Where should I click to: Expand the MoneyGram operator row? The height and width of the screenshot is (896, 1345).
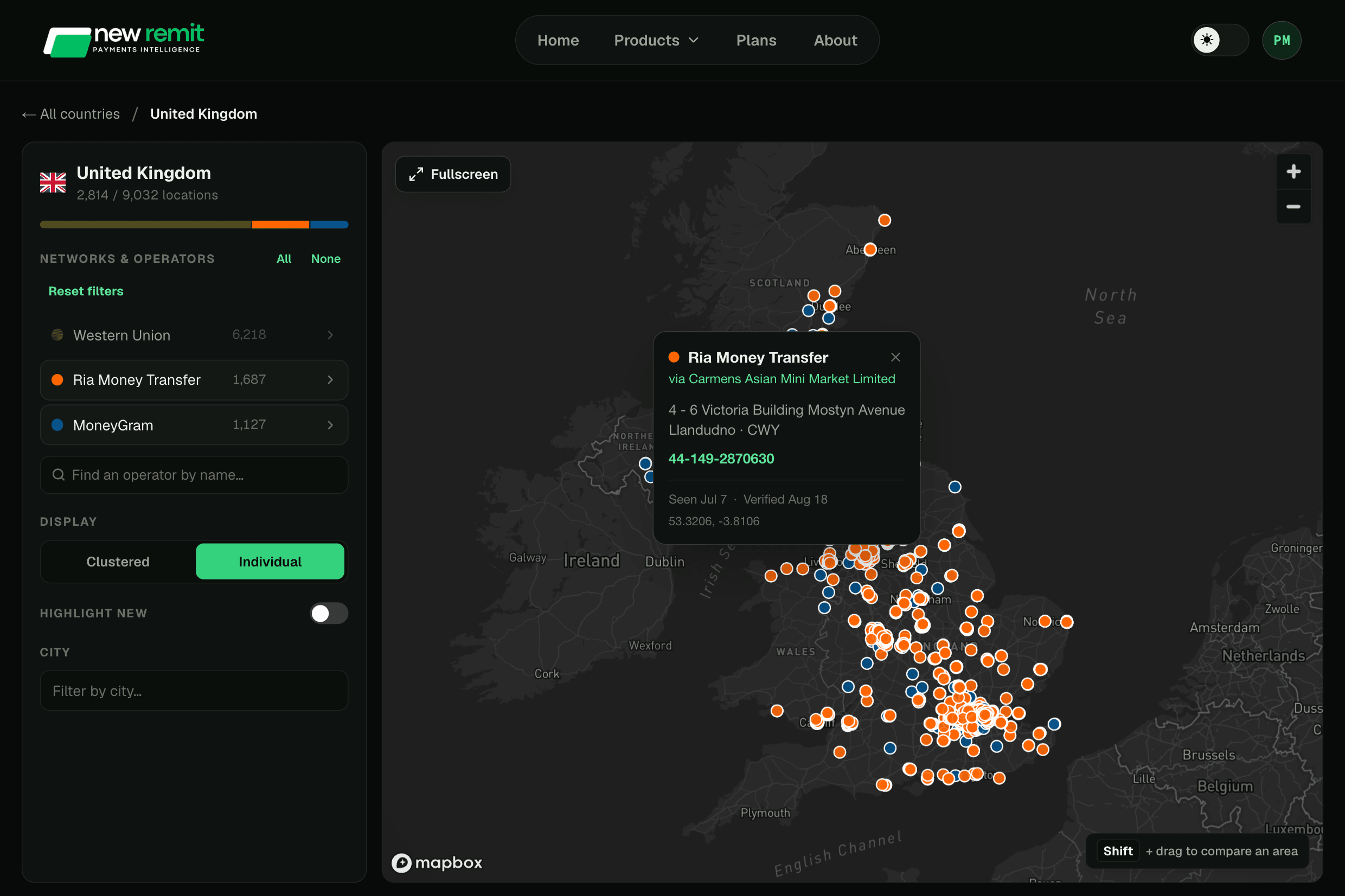click(330, 425)
